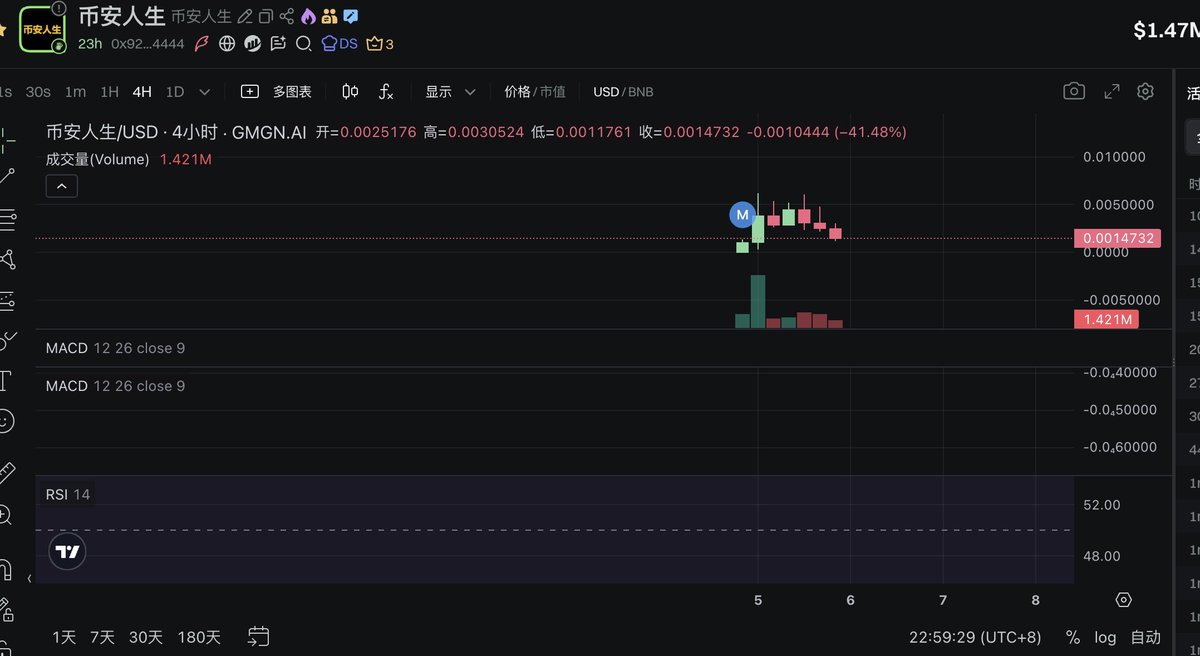1200x656 pixels.
Task: Click the crown badge showing 3
Action: coord(380,43)
